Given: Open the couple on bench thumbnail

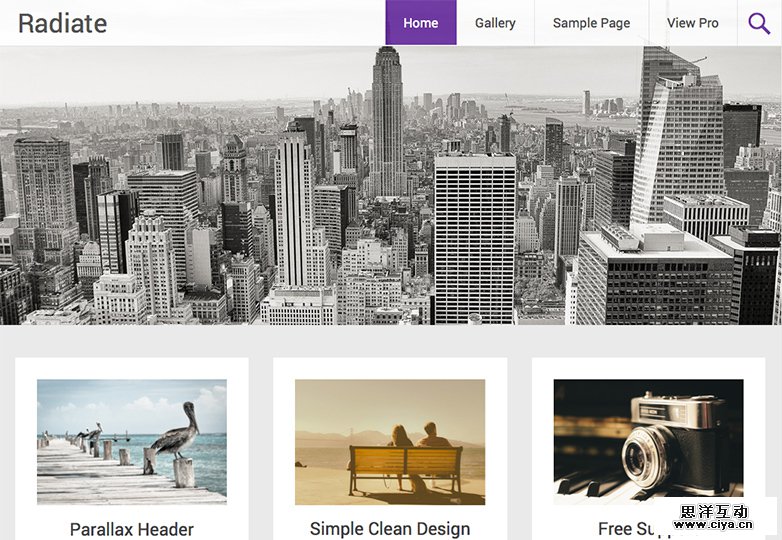Looking at the screenshot, I should click(390, 442).
